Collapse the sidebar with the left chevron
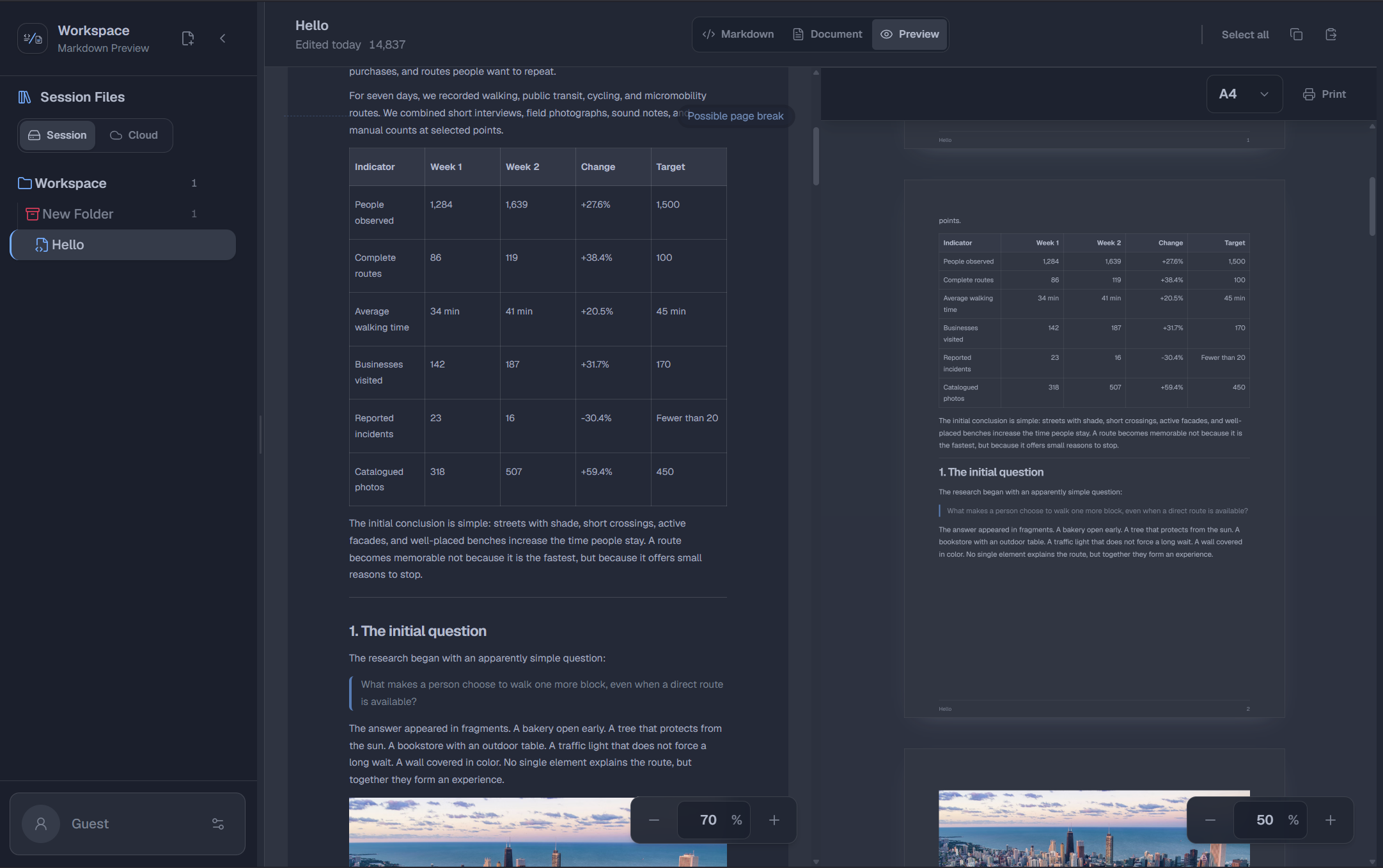 pyautogui.click(x=223, y=38)
